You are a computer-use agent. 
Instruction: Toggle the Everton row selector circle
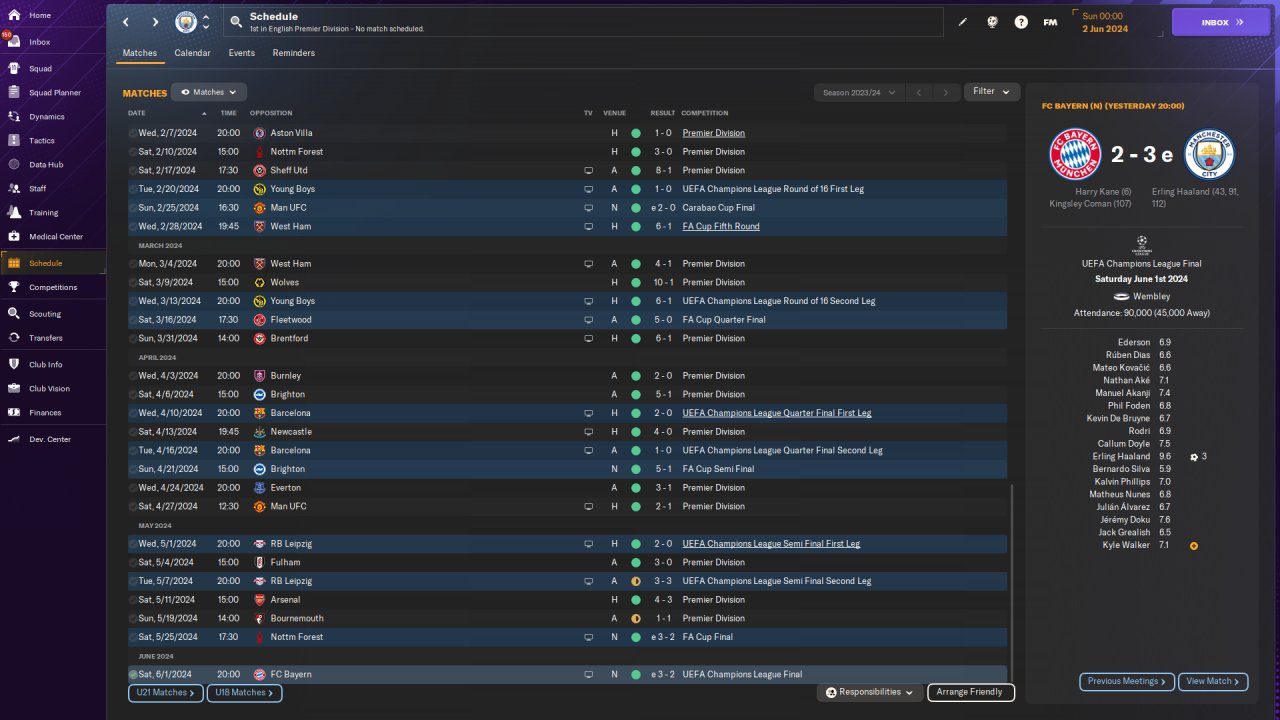coord(133,488)
